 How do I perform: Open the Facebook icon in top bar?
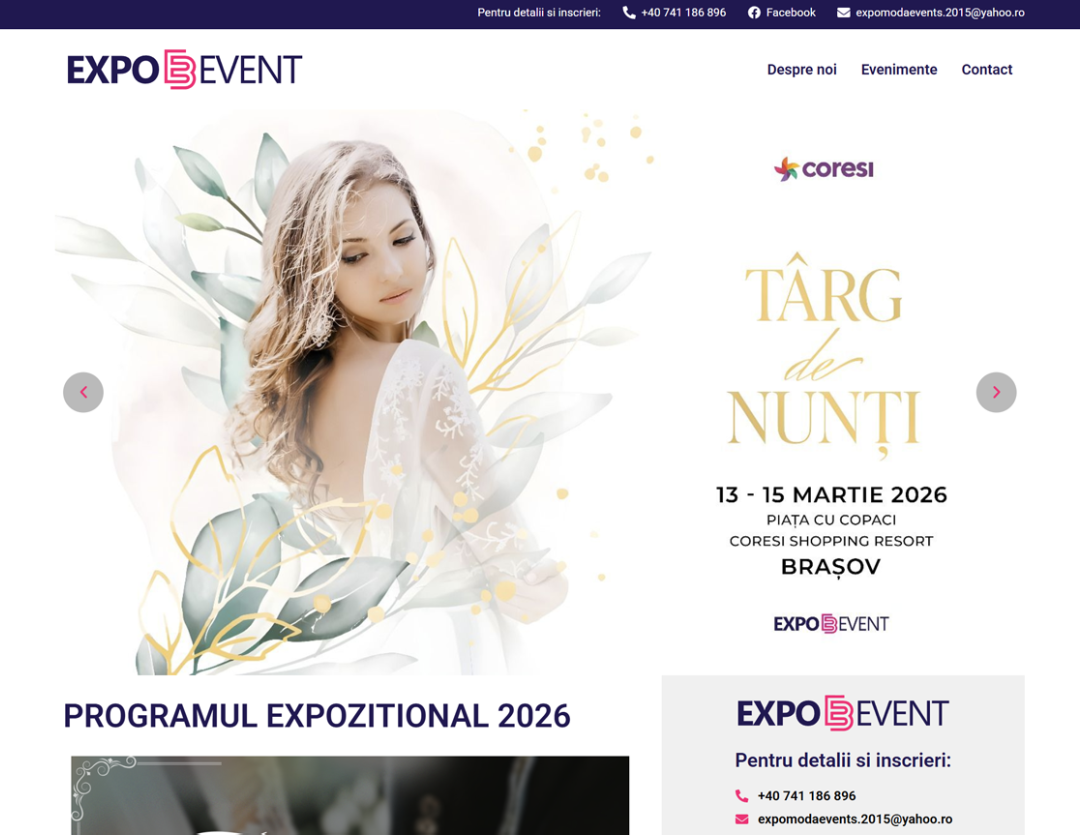click(x=754, y=12)
